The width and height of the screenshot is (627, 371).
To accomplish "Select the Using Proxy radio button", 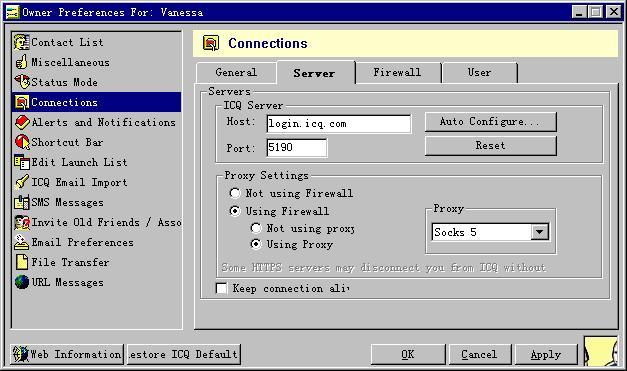I will (x=256, y=244).
